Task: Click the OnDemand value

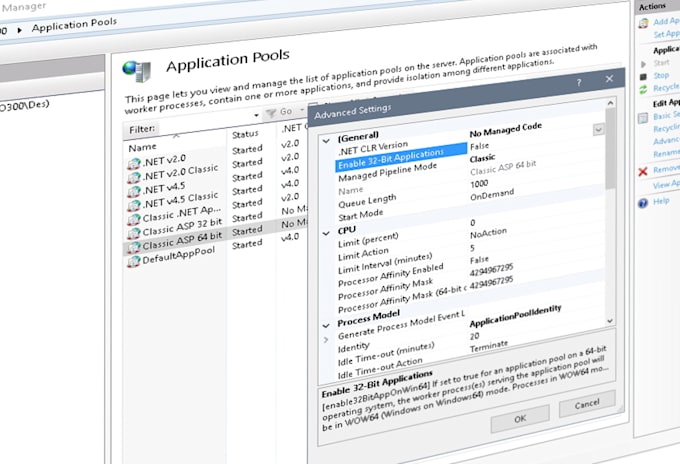Action: 492,194
